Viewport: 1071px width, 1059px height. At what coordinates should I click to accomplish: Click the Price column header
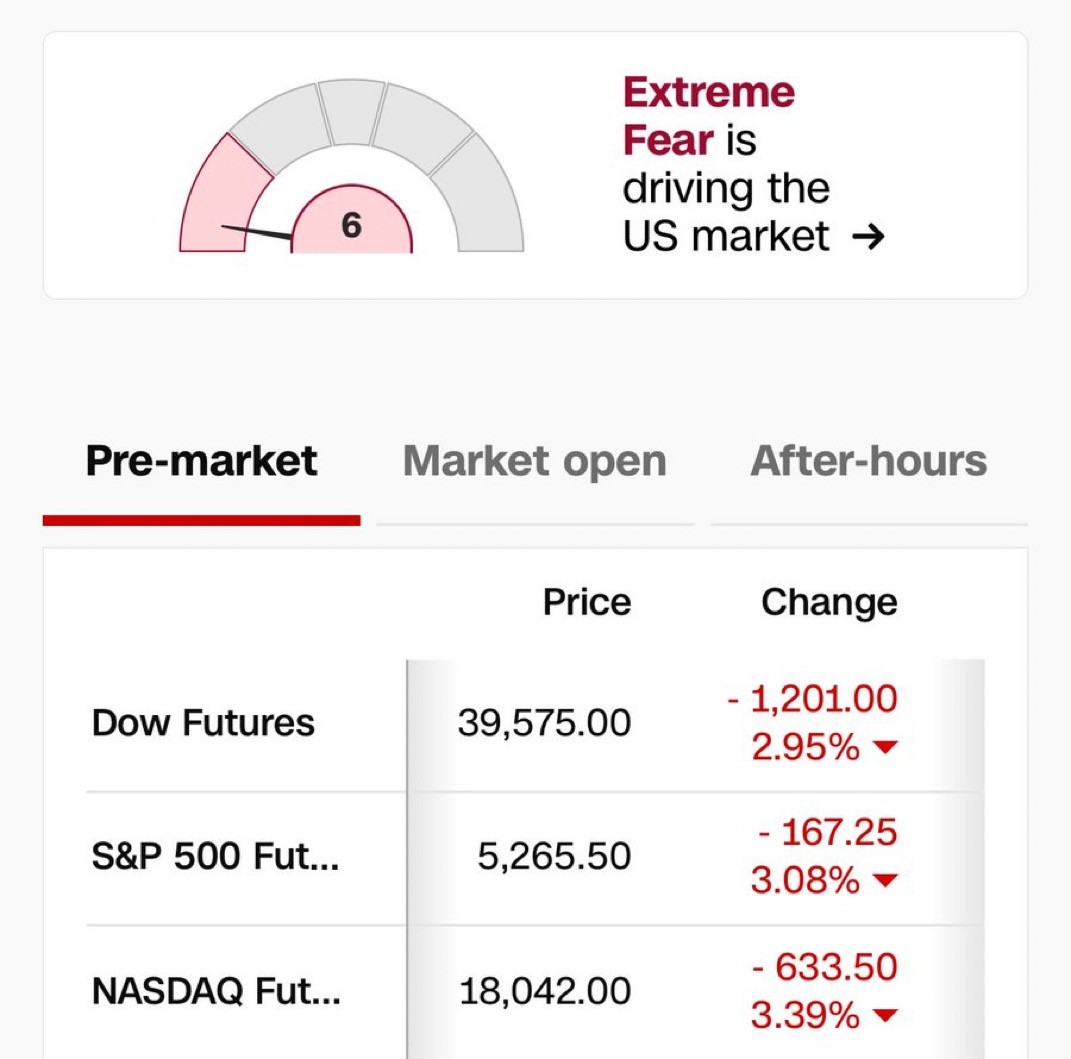coord(587,602)
